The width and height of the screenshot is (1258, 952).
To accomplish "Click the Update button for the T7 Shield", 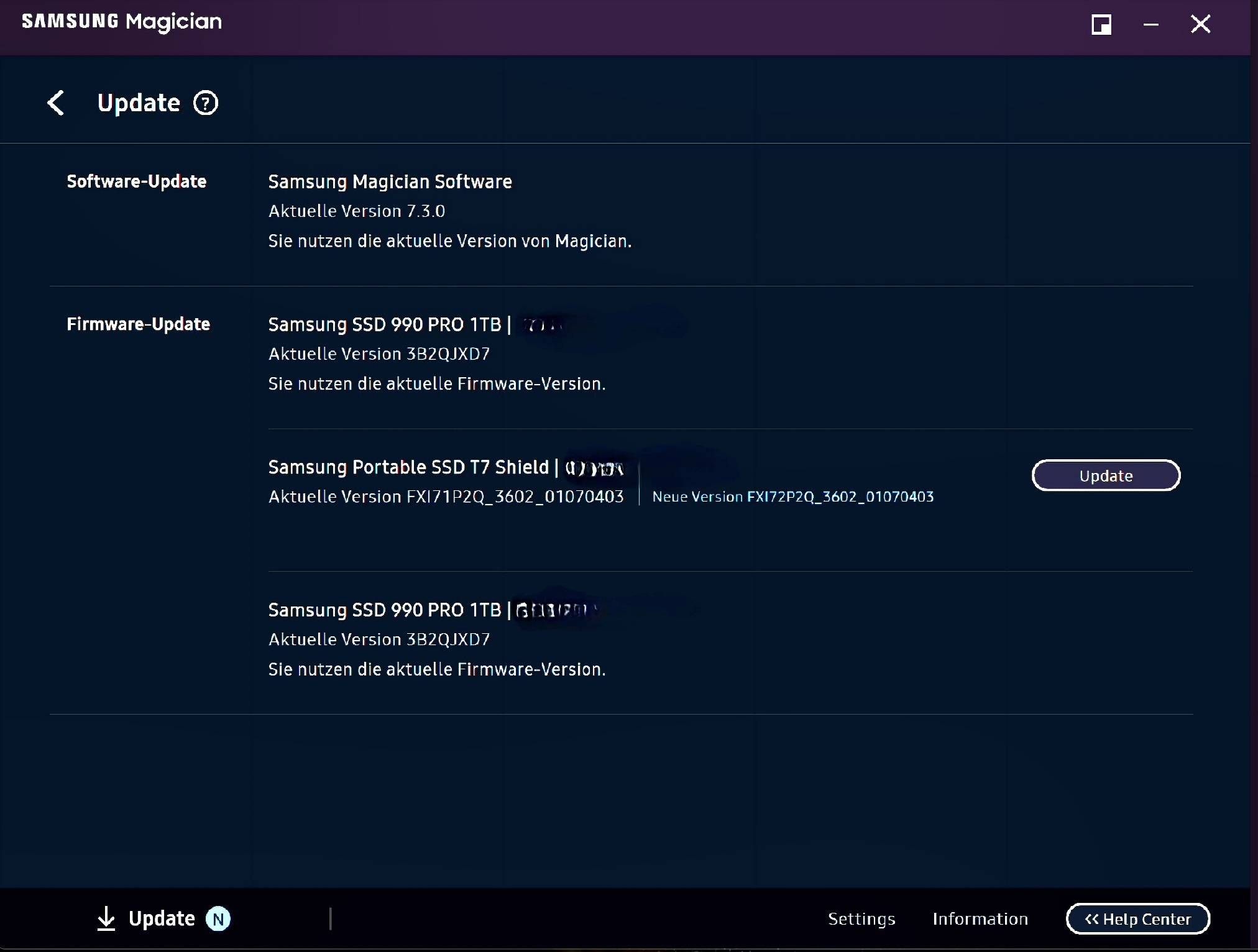I will point(1106,476).
